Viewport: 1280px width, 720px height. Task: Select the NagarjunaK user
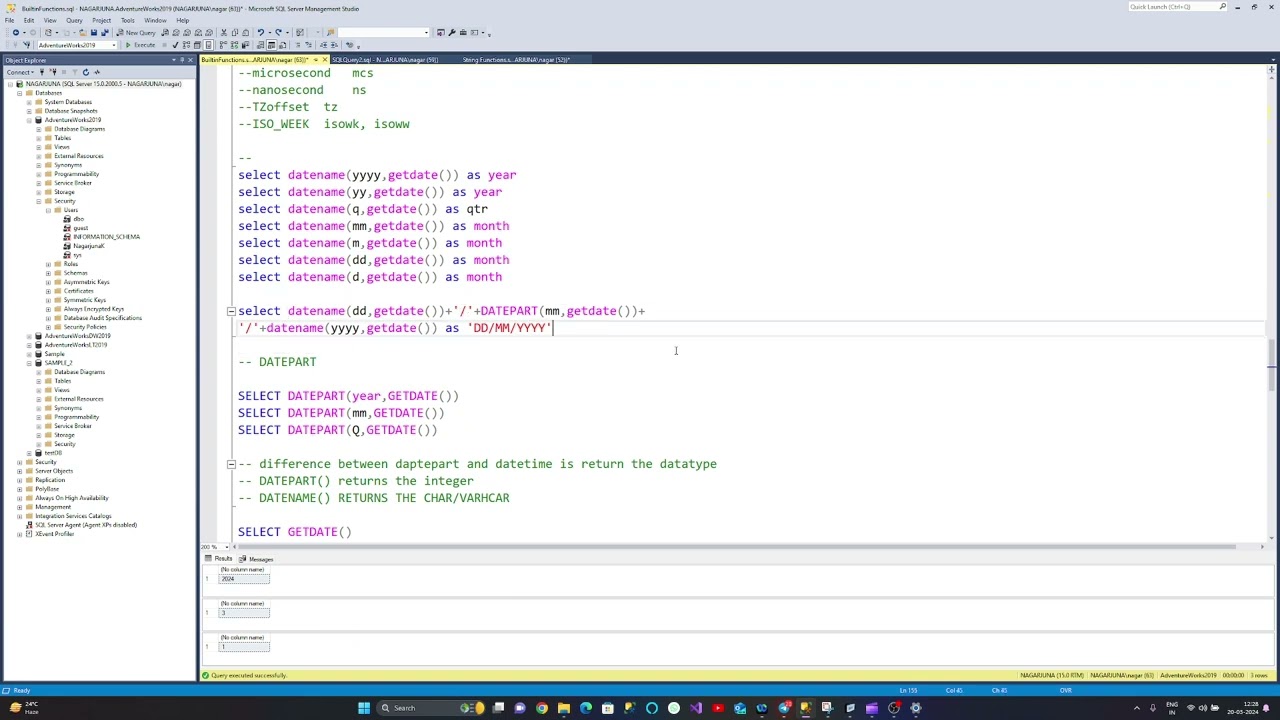pos(89,246)
